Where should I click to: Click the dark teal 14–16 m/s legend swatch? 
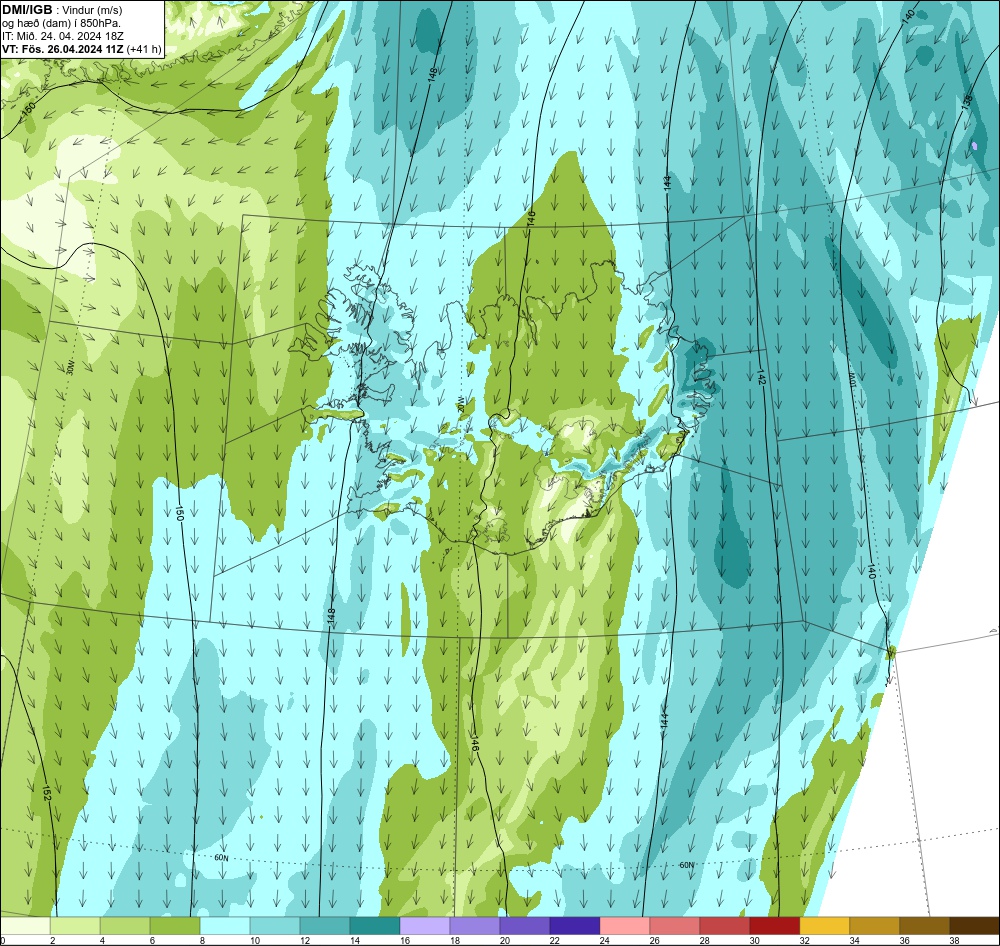(x=374, y=926)
